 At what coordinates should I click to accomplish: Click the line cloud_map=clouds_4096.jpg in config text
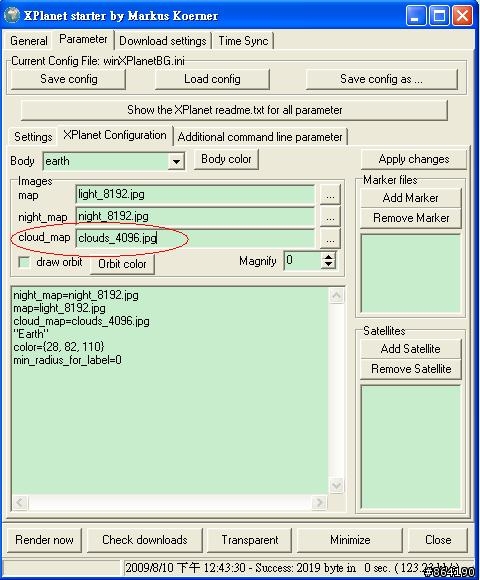click(x=81, y=321)
